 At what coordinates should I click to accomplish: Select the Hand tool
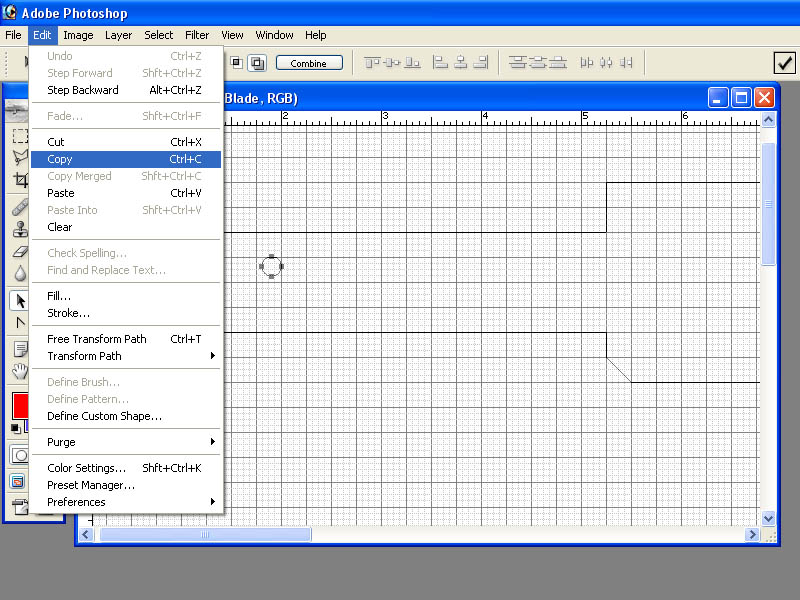(x=20, y=371)
